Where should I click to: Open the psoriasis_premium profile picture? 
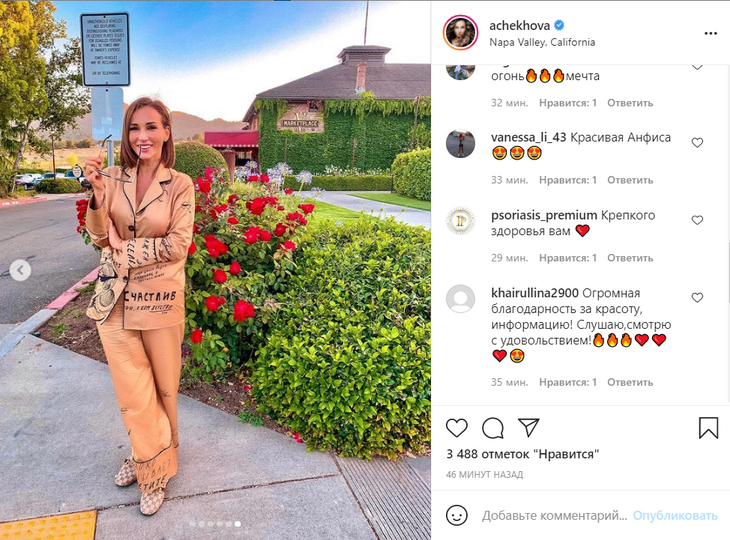tap(460, 221)
